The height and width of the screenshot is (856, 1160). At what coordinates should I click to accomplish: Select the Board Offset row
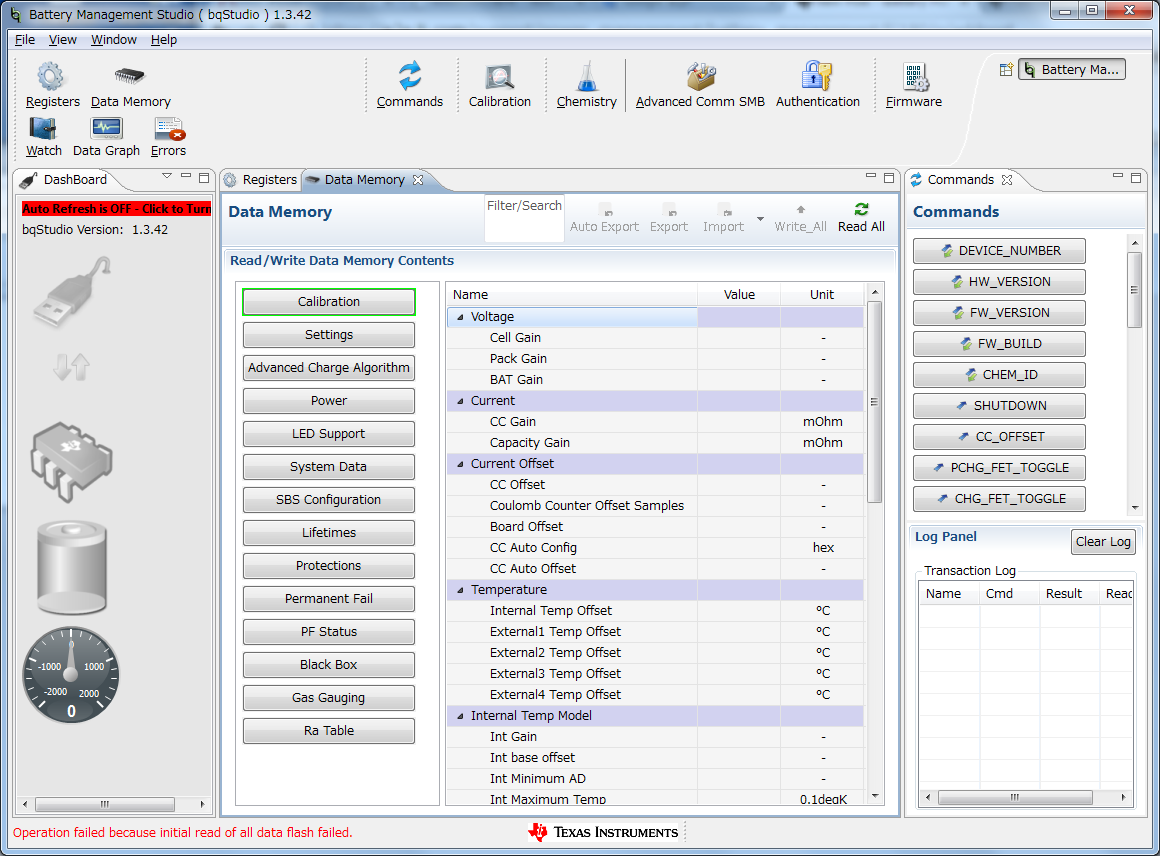pyautogui.click(x=655, y=527)
